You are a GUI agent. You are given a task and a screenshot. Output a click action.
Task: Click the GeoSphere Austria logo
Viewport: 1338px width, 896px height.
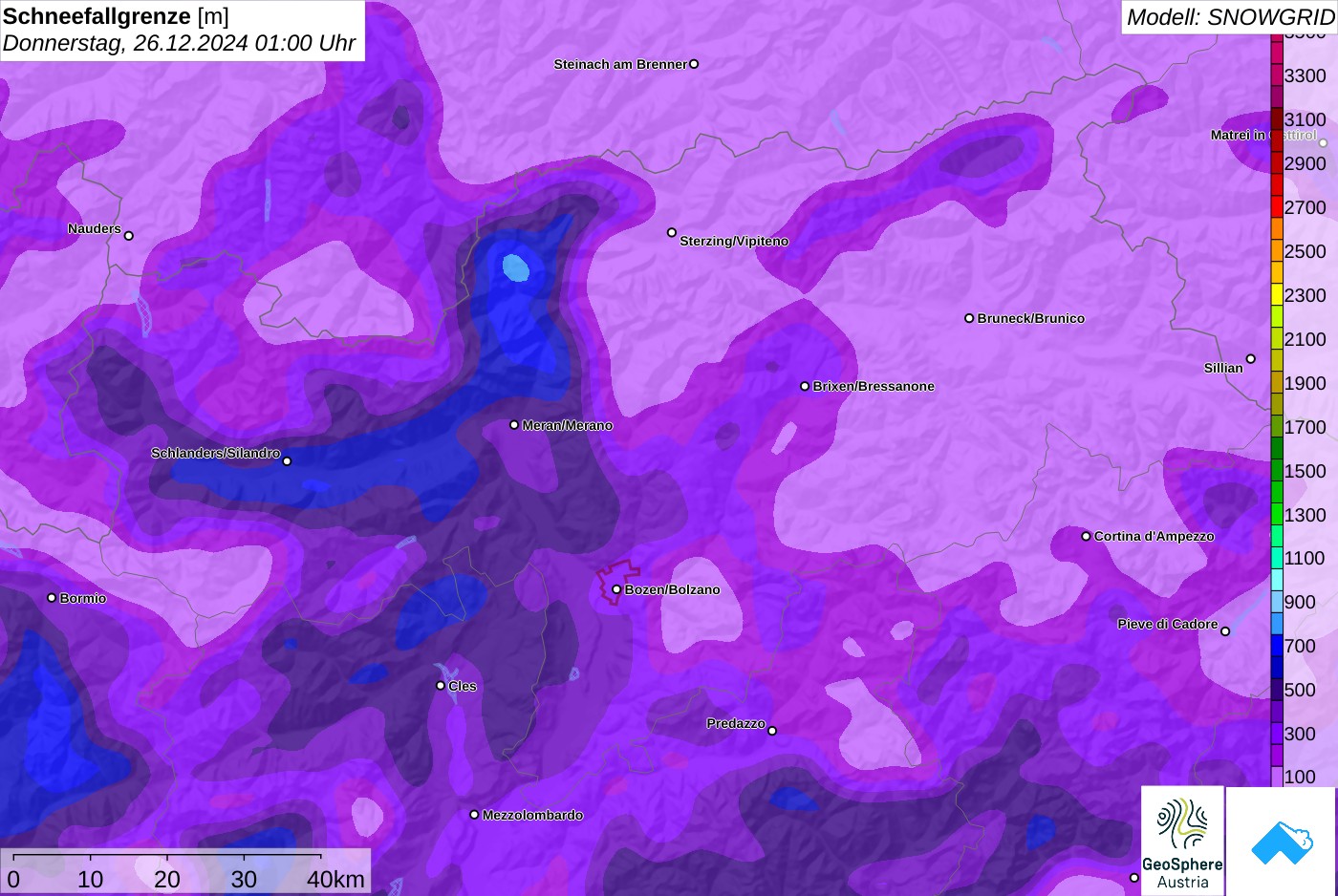1182,841
